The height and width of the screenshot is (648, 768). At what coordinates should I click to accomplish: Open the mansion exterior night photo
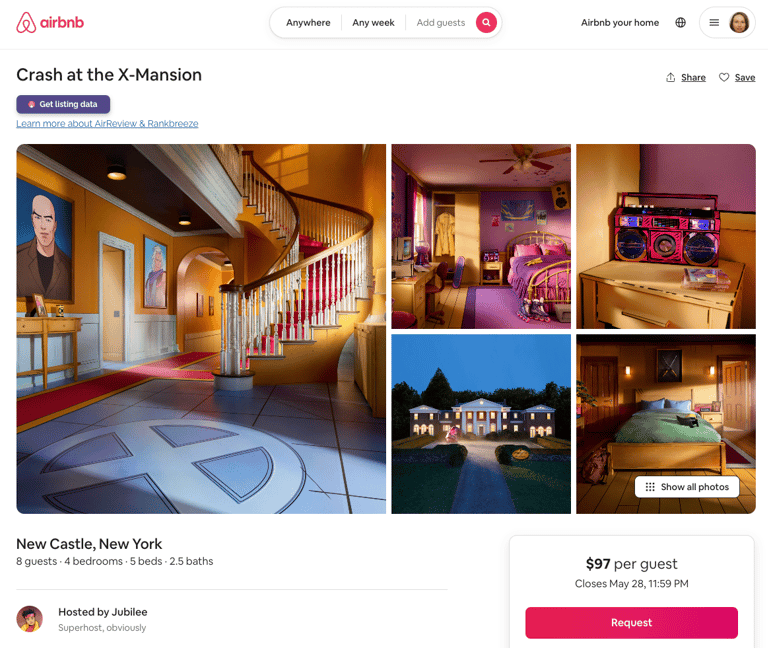coord(481,424)
